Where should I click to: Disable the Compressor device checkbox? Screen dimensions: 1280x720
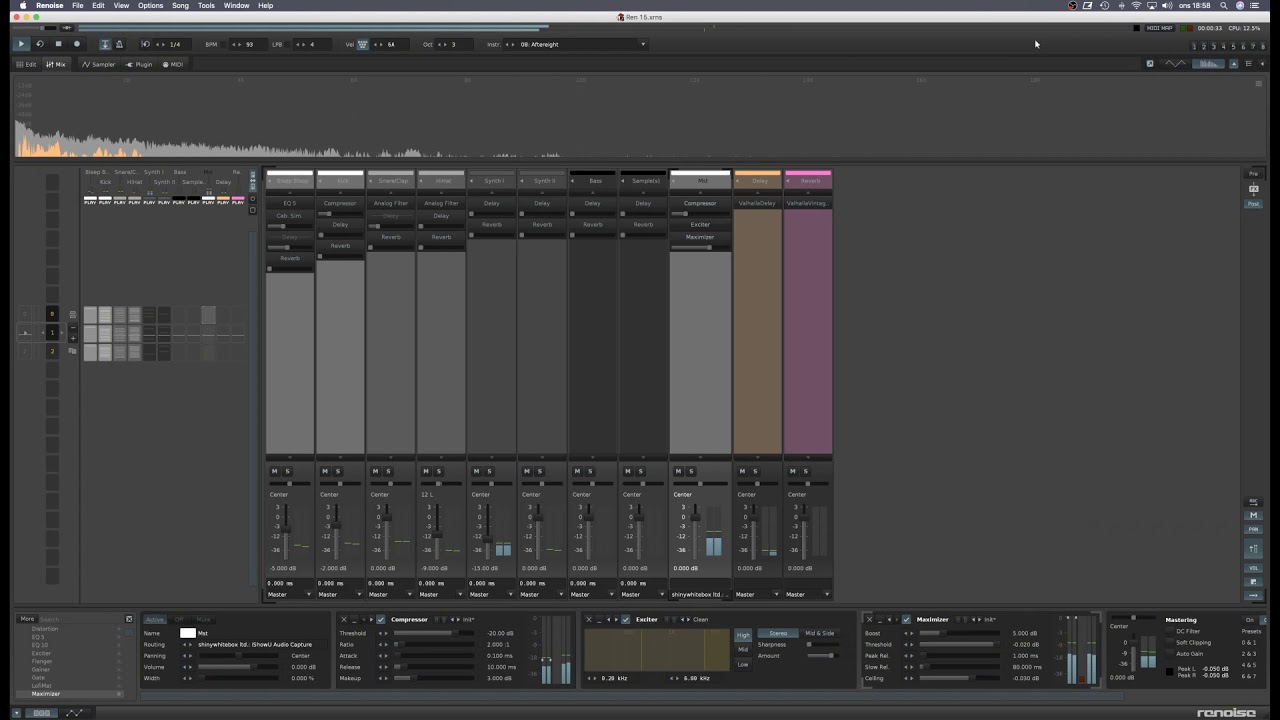click(x=381, y=620)
